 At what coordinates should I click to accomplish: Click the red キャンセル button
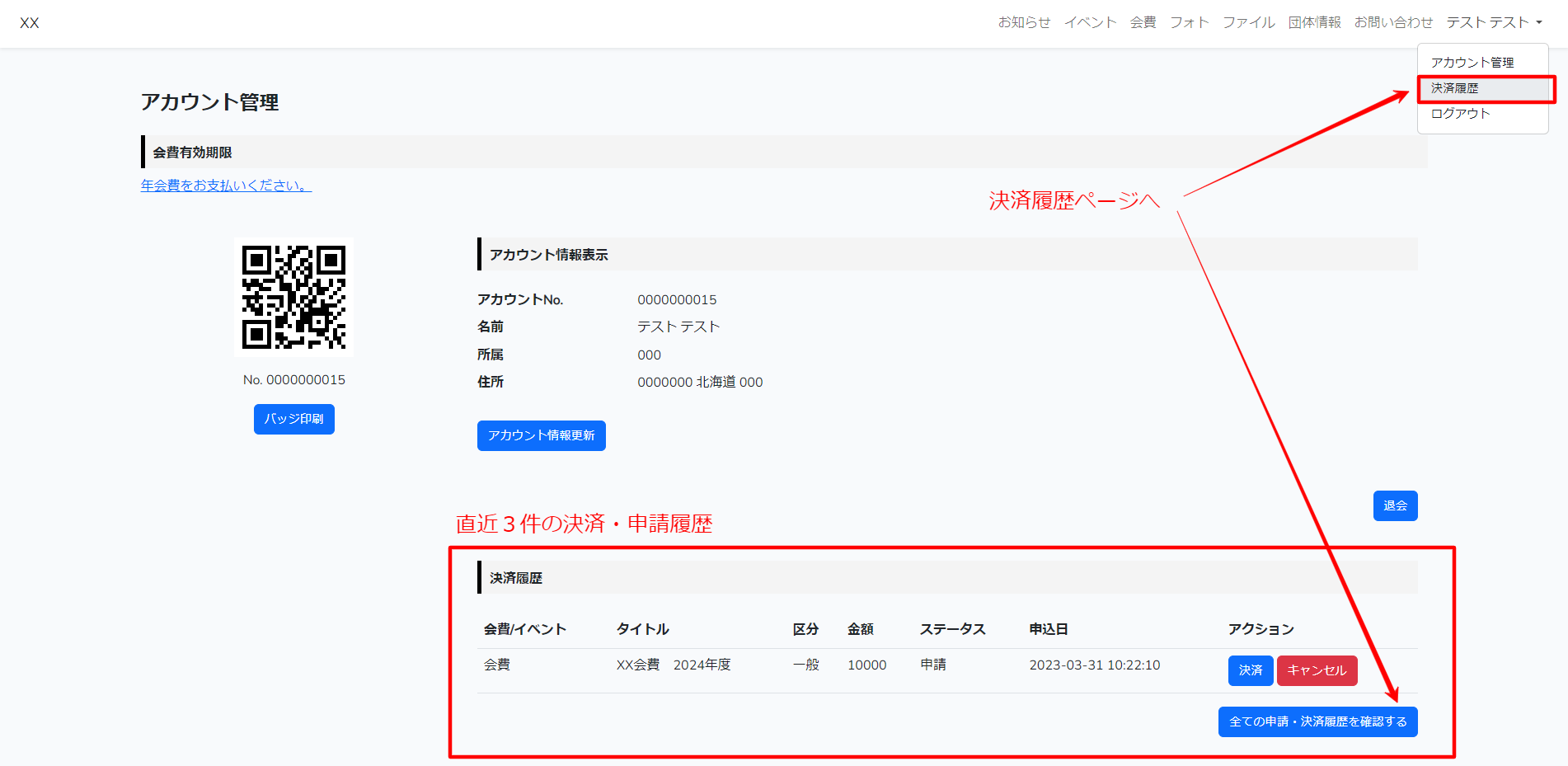(x=1317, y=670)
